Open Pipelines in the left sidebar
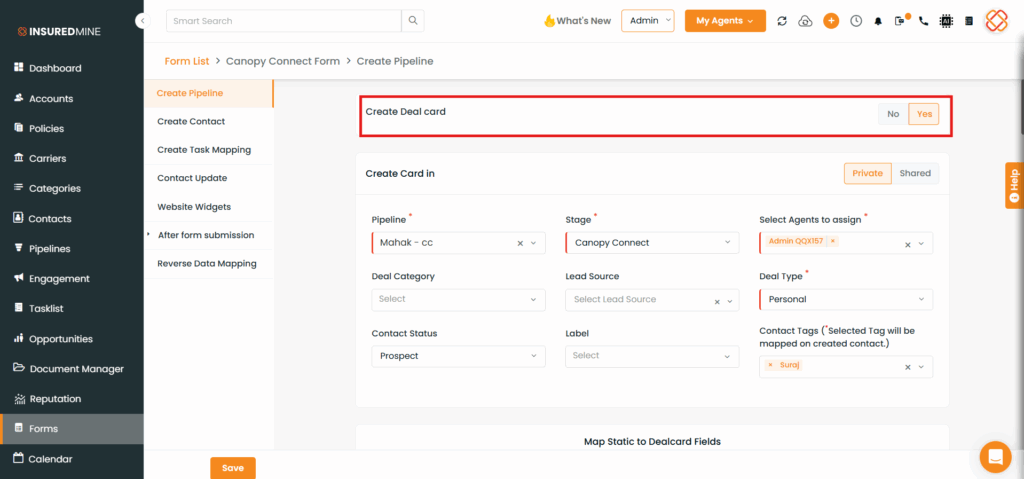The height and width of the screenshot is (479, 1024). click(50, 249)
